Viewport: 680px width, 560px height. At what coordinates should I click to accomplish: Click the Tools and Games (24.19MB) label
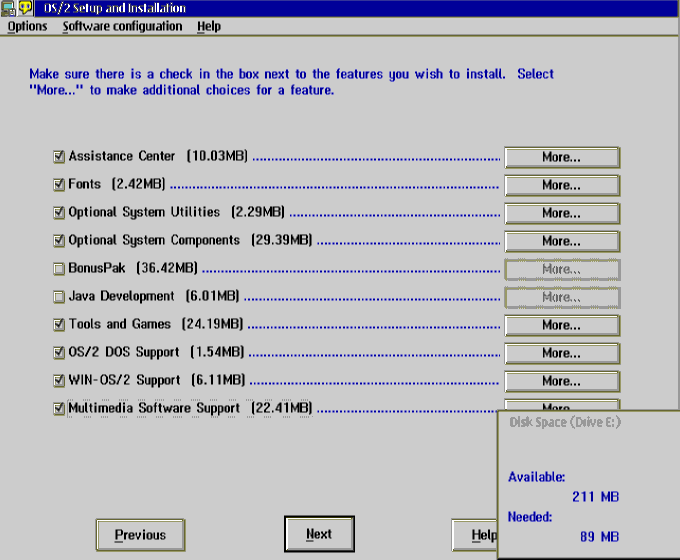(x=156, y=324)
